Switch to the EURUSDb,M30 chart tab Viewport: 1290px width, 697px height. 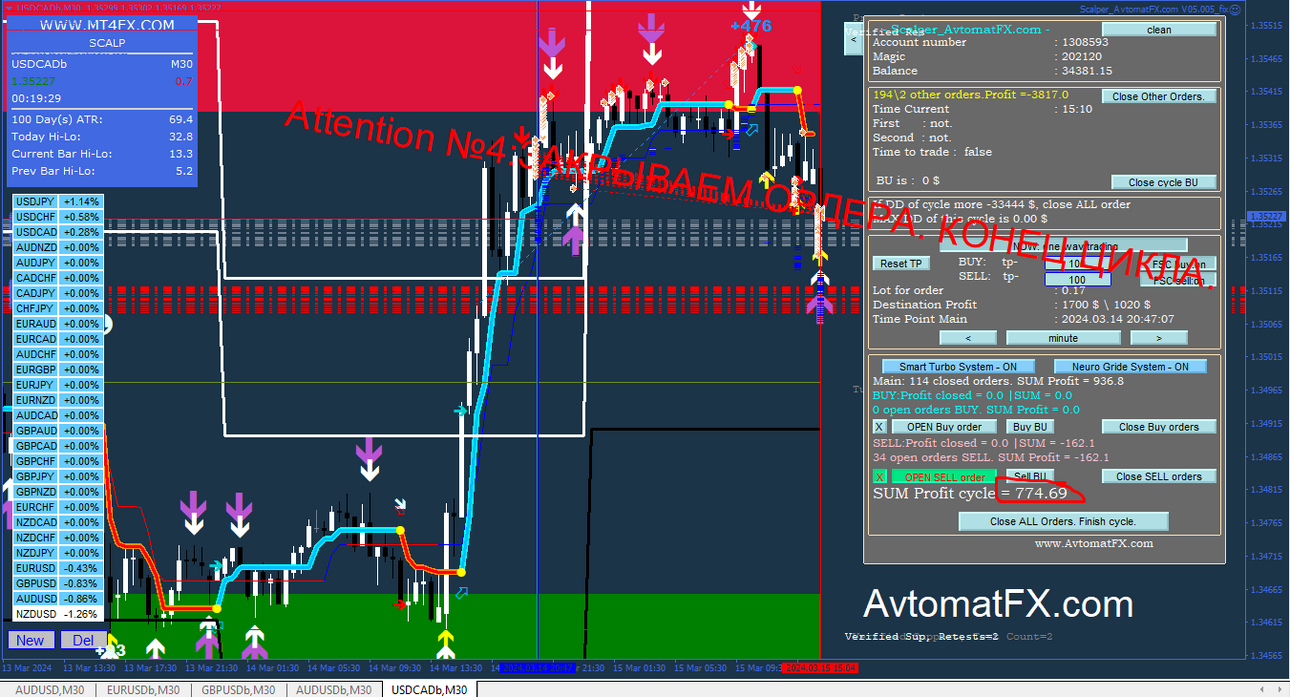click(142, 690)
